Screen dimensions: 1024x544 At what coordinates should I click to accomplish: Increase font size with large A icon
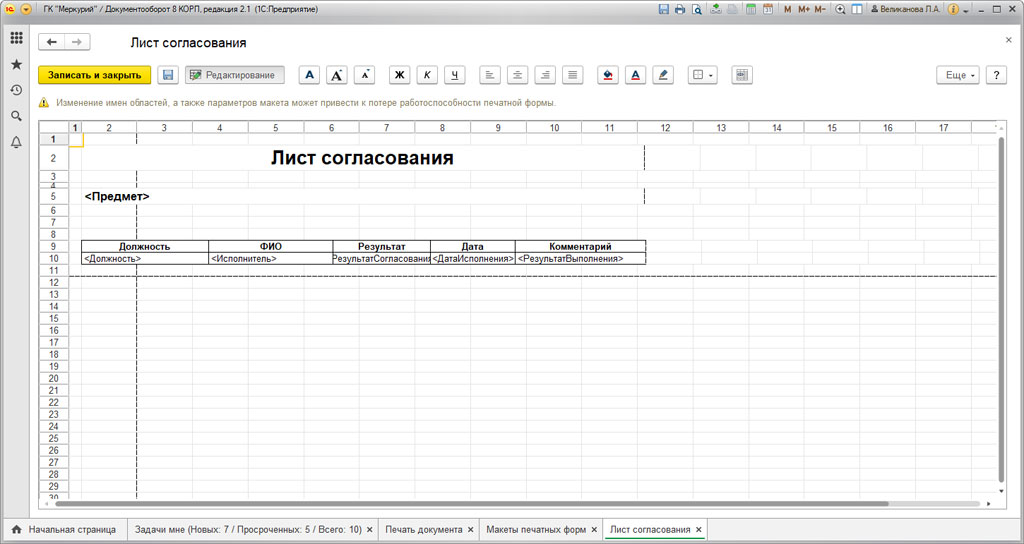point(336,75)
